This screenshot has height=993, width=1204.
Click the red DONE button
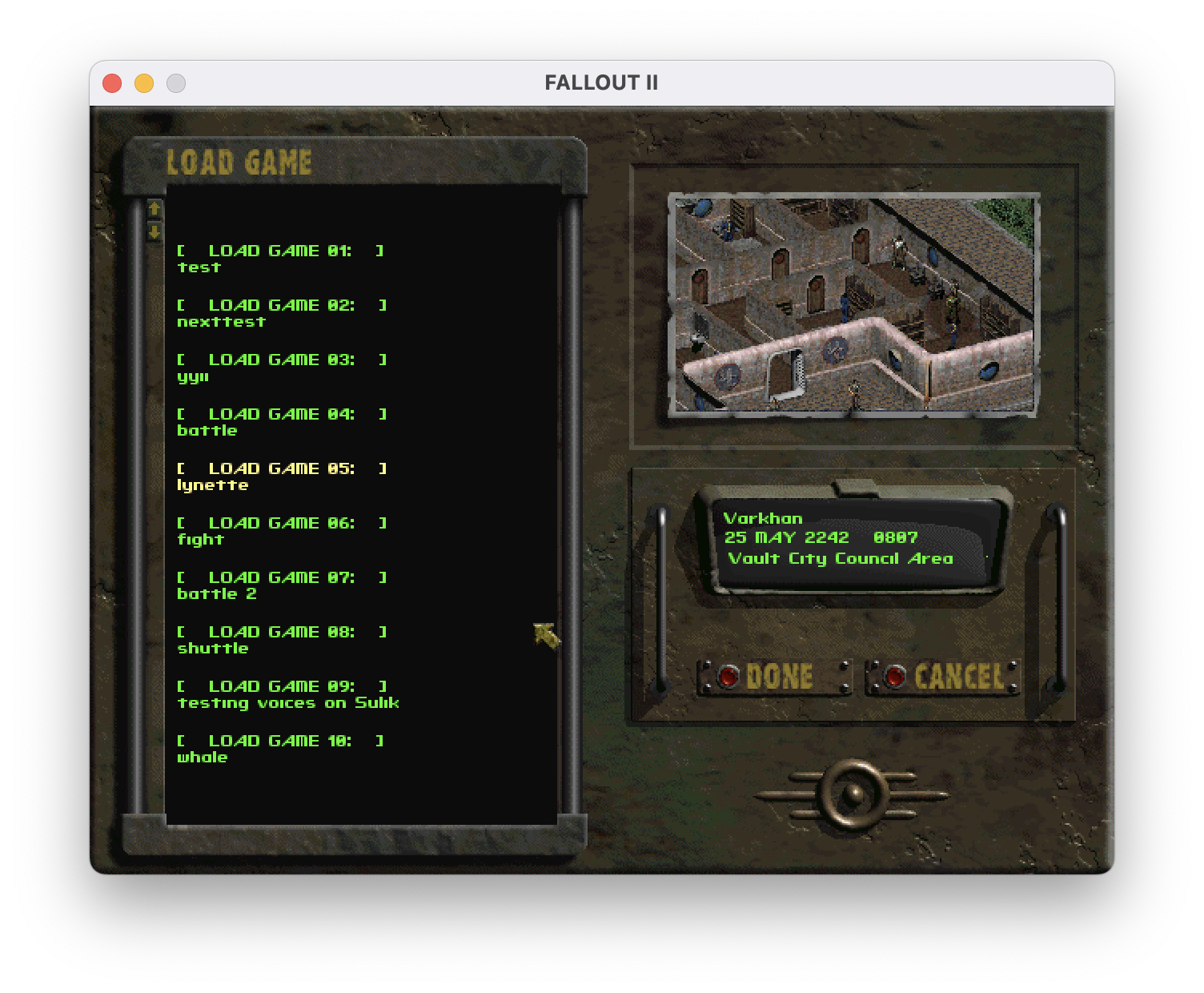coord(728,677)
